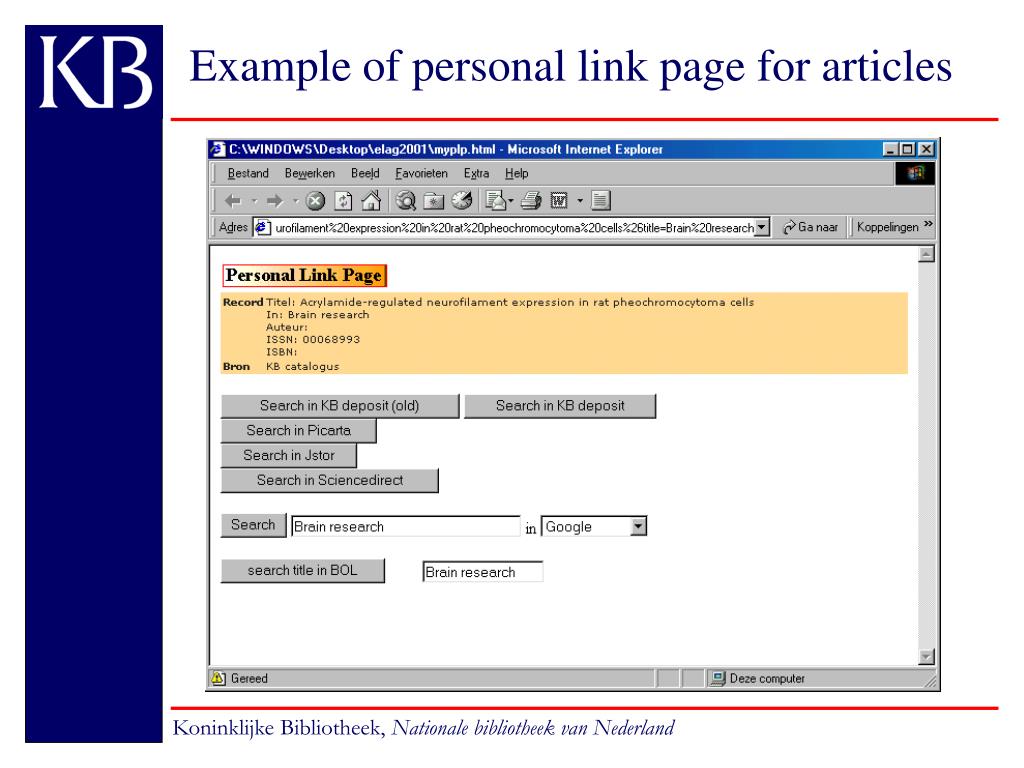Click the Personal Link Page heading
The height and width of the screenshot is (768, 1024).
(304, 276)
